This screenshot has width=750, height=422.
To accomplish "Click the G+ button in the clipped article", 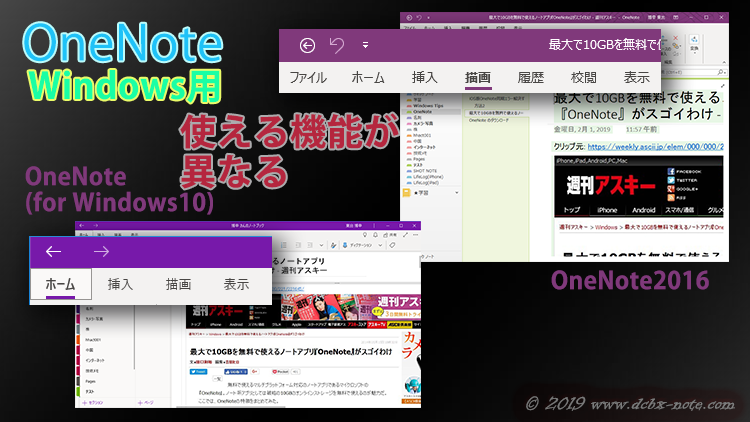I will 254,371.
